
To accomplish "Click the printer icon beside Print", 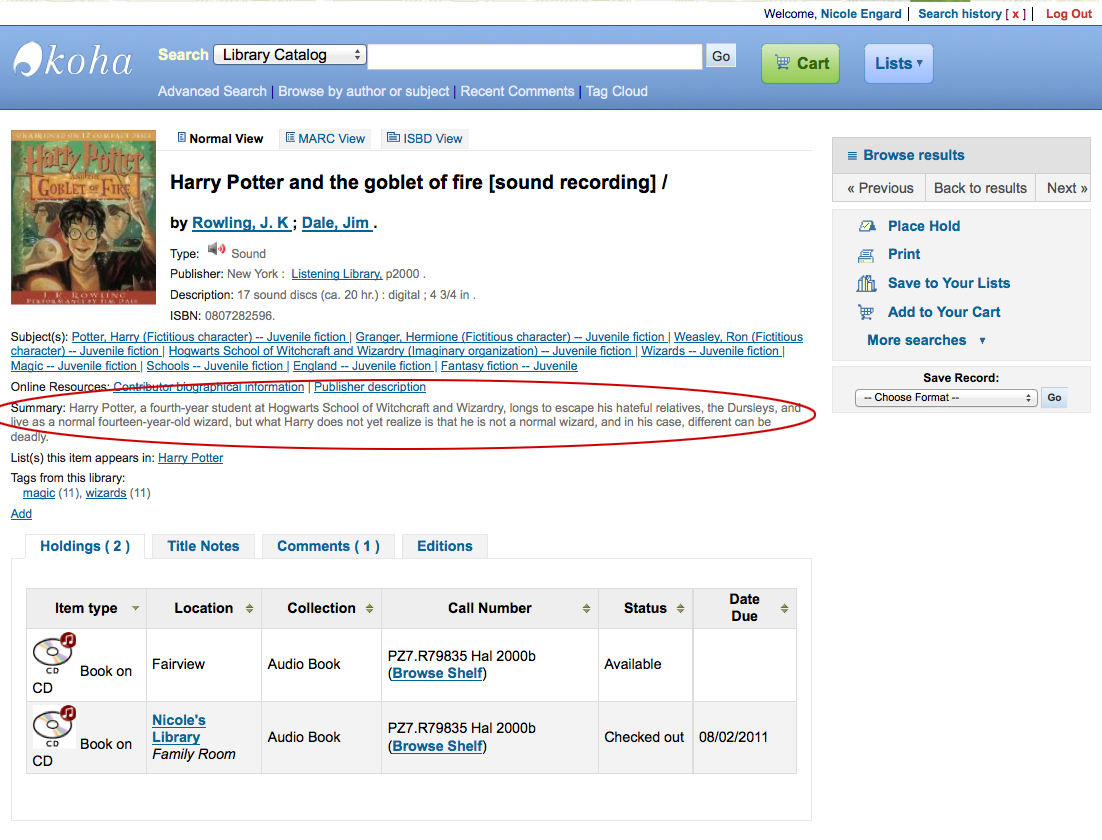I will [x=866, y=255].
